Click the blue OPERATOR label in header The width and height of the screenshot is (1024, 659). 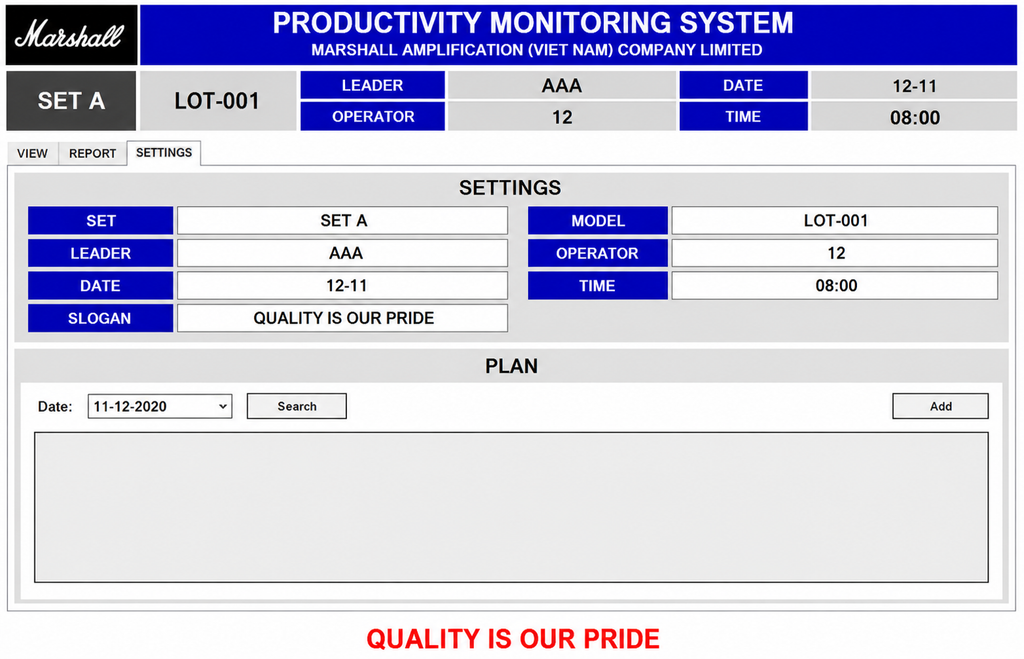tap(372, 117)
